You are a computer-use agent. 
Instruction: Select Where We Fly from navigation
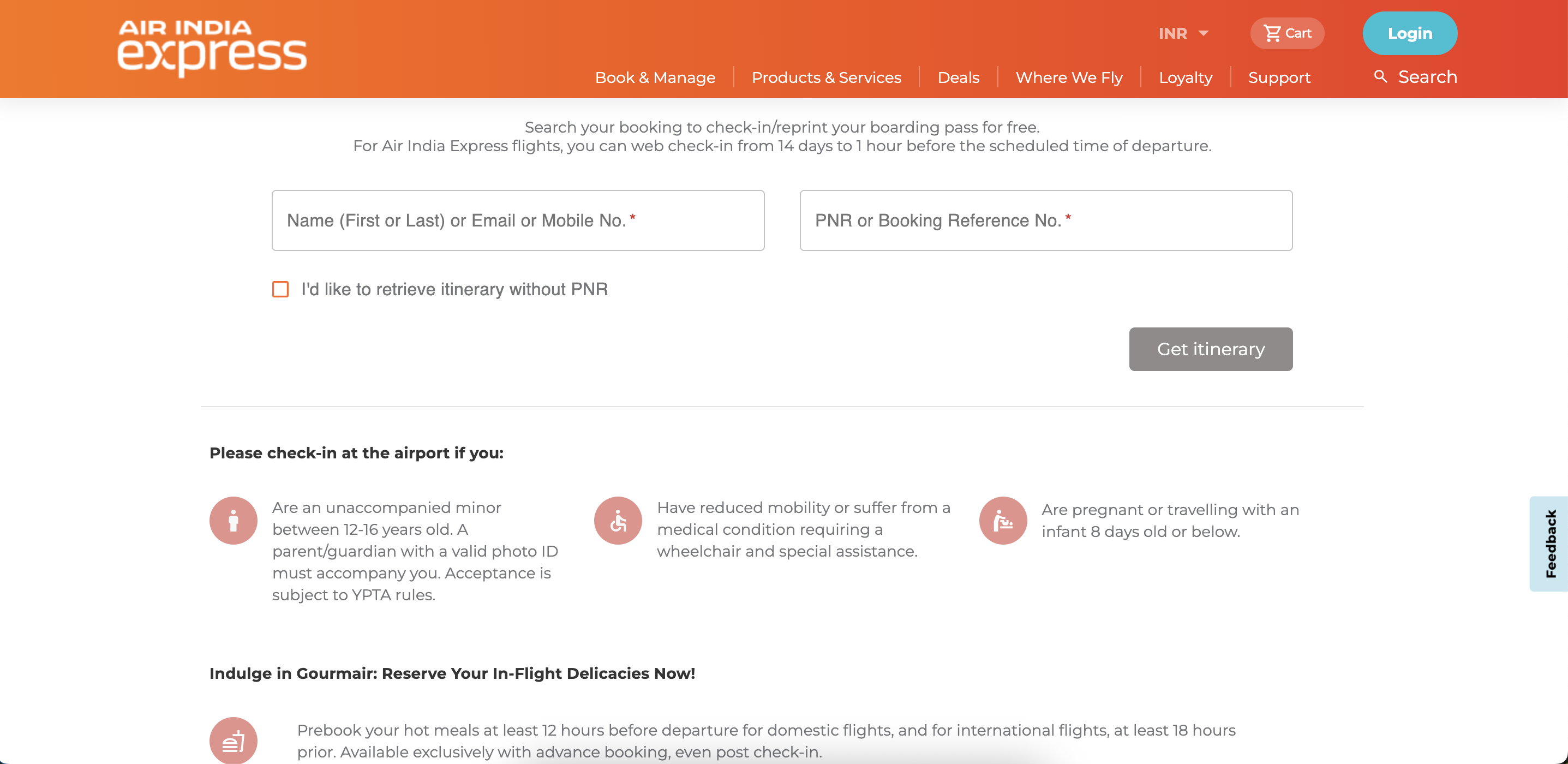pos(1068,77)
